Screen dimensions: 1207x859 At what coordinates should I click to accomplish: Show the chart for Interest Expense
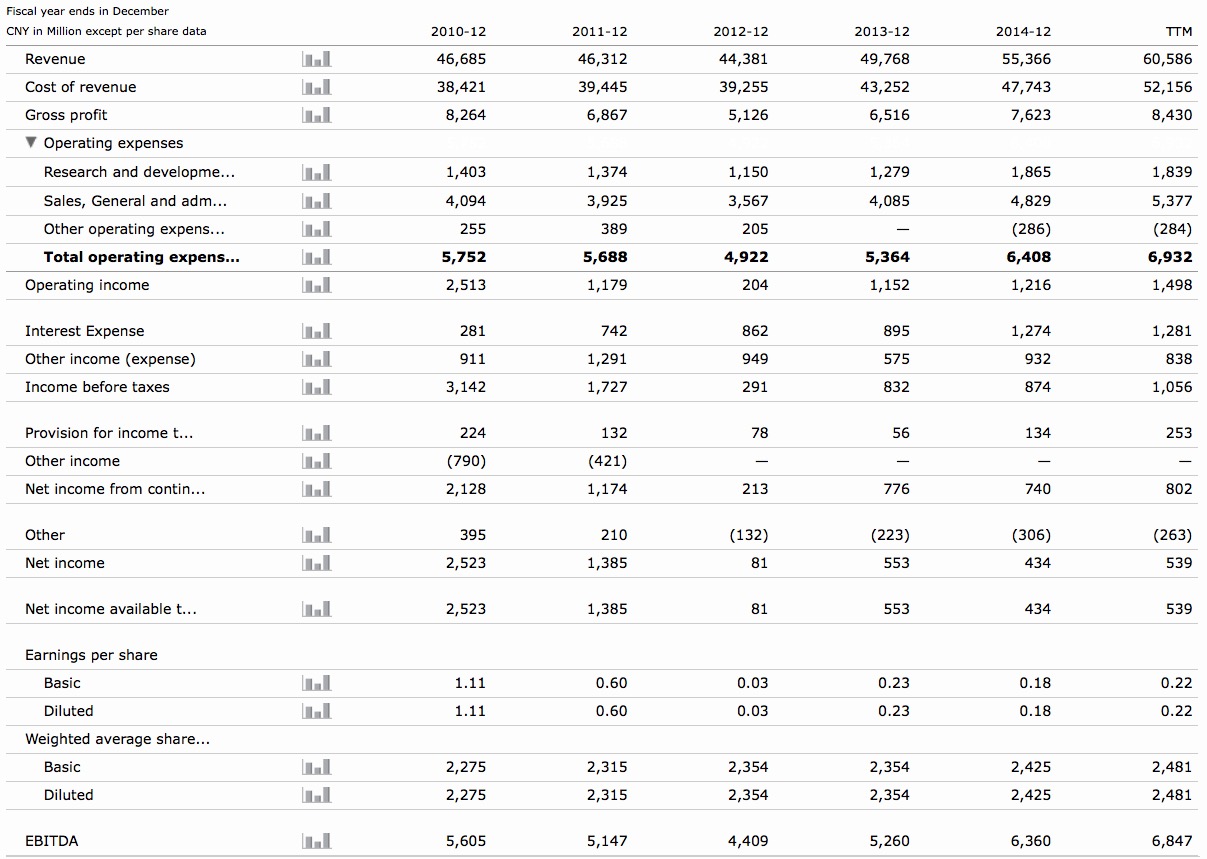tap(316, 331)
